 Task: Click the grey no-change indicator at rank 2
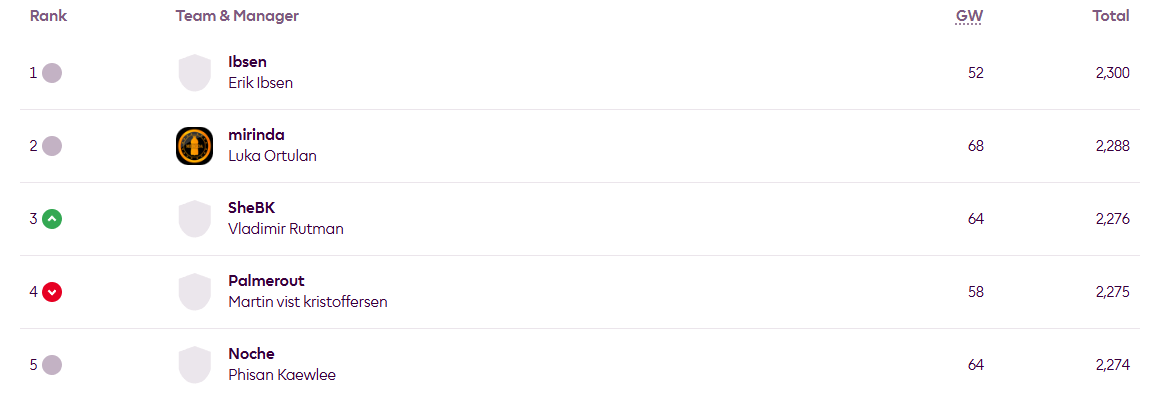pos(52,146)
